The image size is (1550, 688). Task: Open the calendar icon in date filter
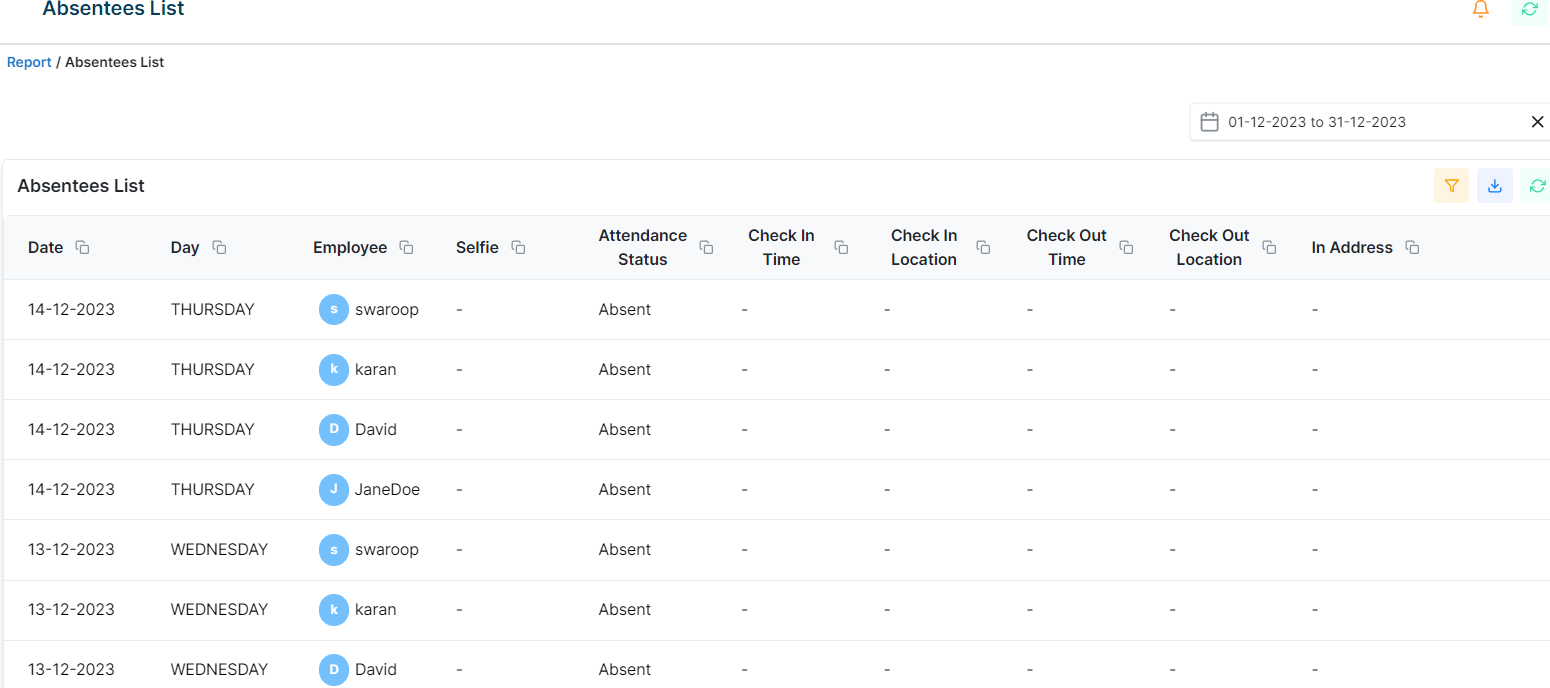tap(1209, 122)
